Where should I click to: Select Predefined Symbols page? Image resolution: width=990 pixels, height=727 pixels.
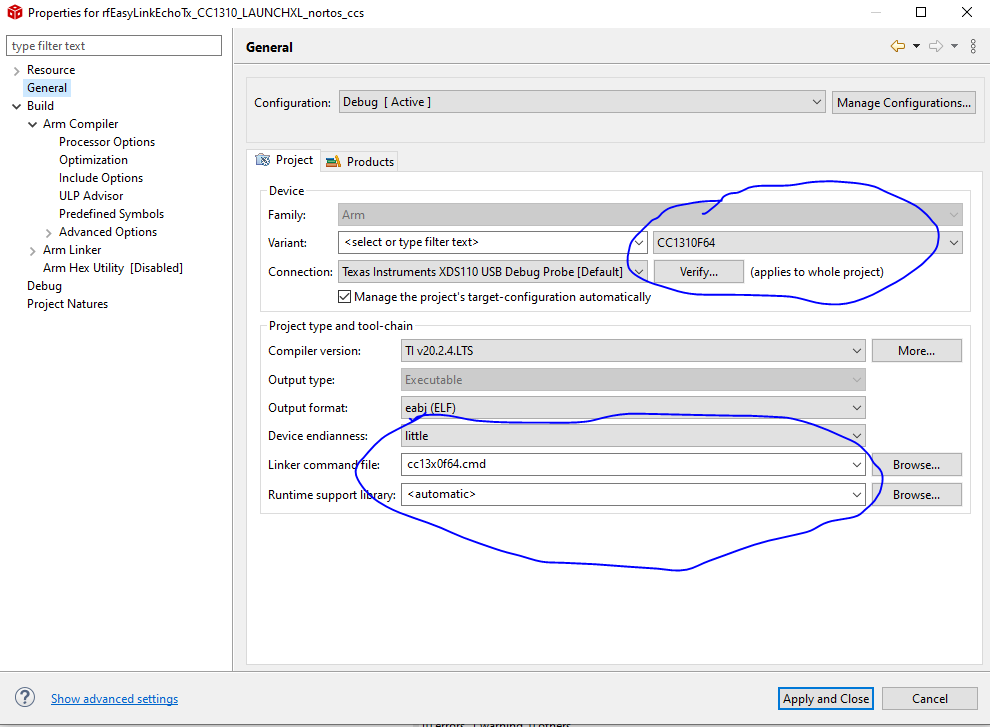111,213
